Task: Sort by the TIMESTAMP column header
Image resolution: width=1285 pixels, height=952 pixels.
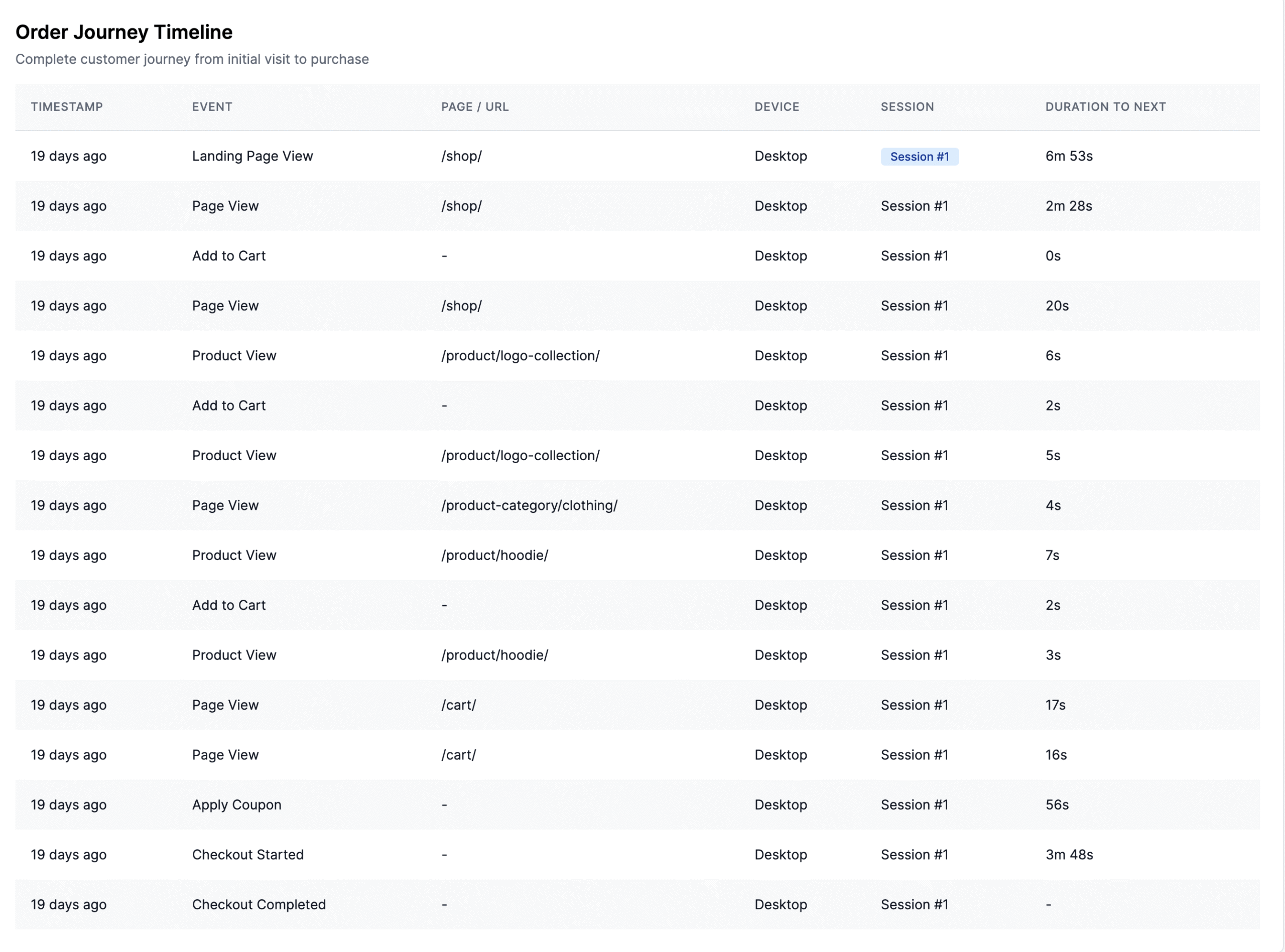Action: (67, 106)
